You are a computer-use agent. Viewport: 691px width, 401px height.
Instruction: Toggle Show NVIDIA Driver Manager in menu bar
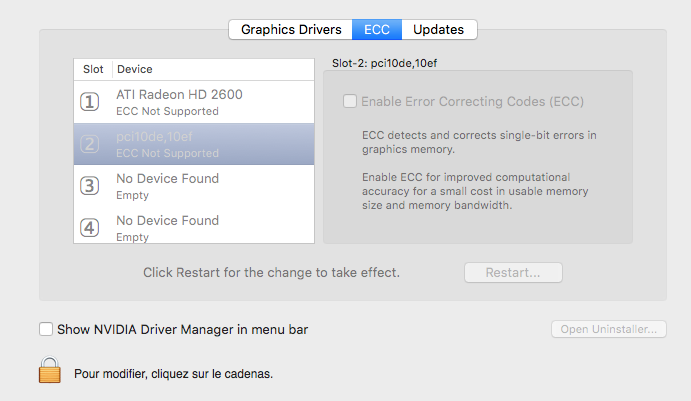coord(46,329)
